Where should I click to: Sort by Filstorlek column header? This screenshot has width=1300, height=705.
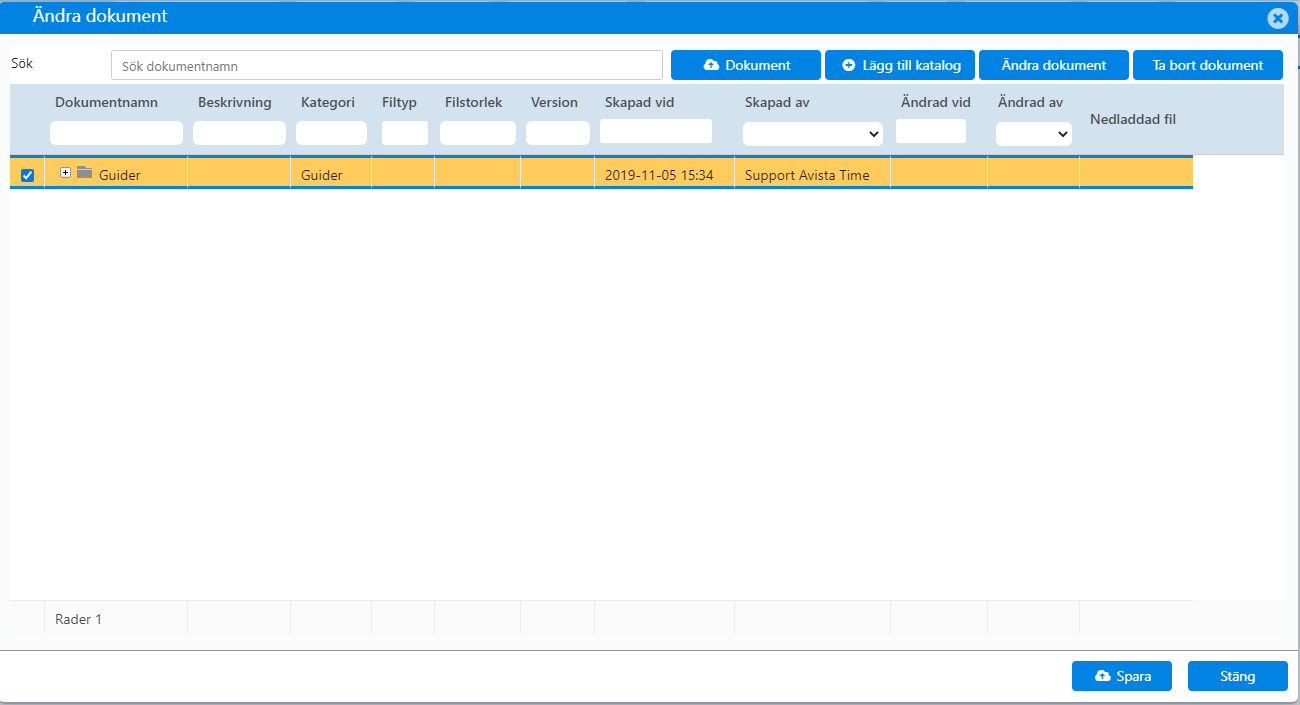[x=473, y=102]
